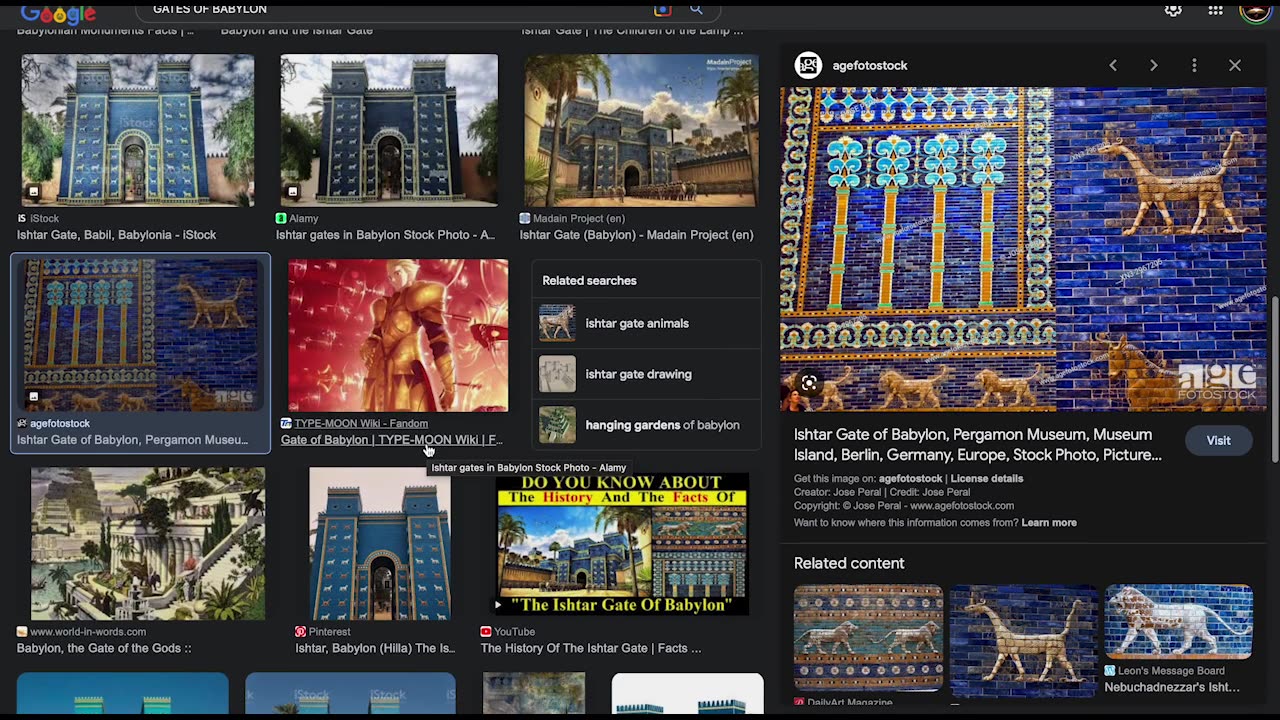Search by image with Google Lens icon
Screen dimensions: 1280x720
click(662, 10)
